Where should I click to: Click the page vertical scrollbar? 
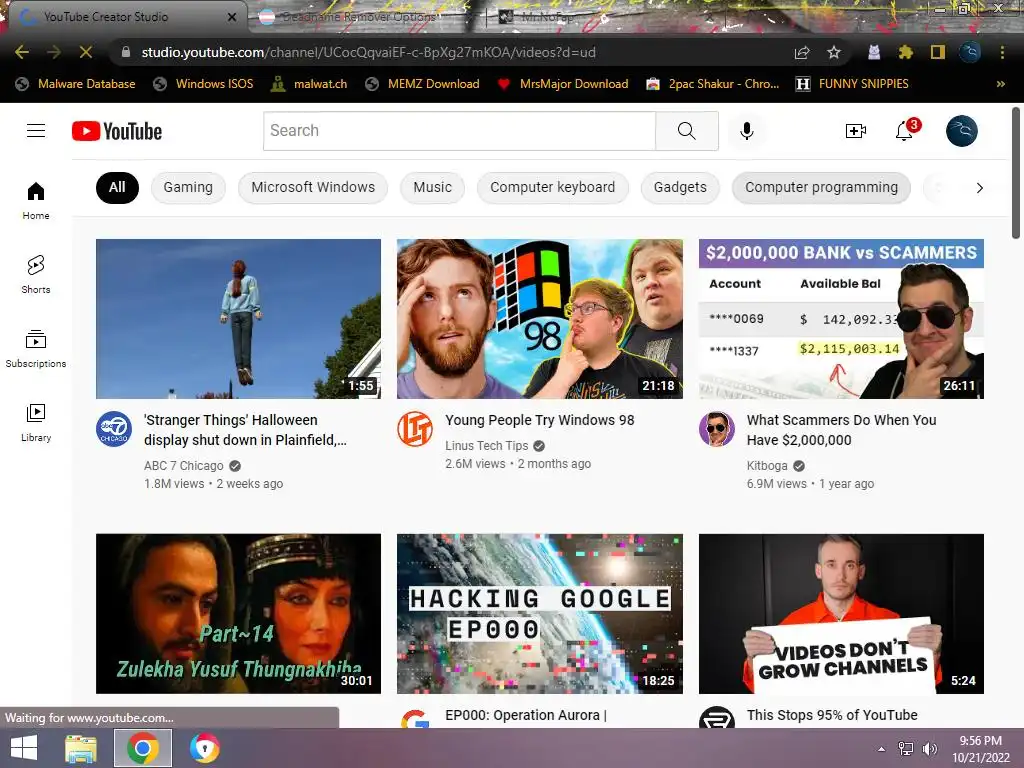point(1016,173)
